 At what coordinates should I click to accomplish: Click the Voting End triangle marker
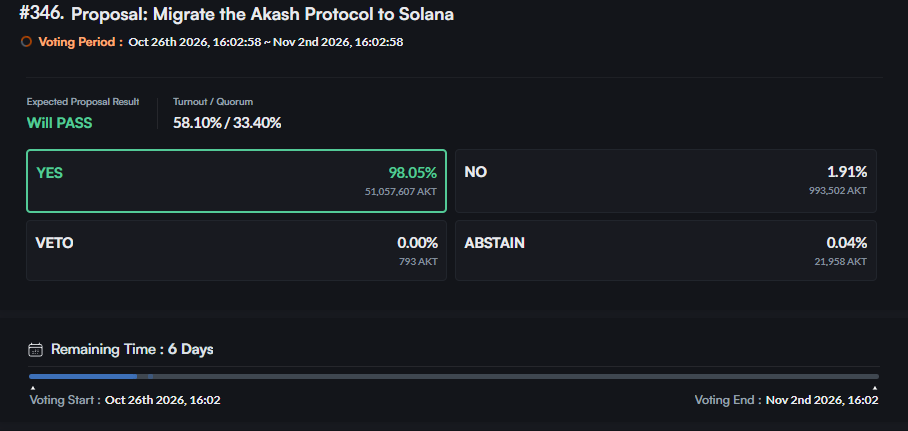coord(874,388)
